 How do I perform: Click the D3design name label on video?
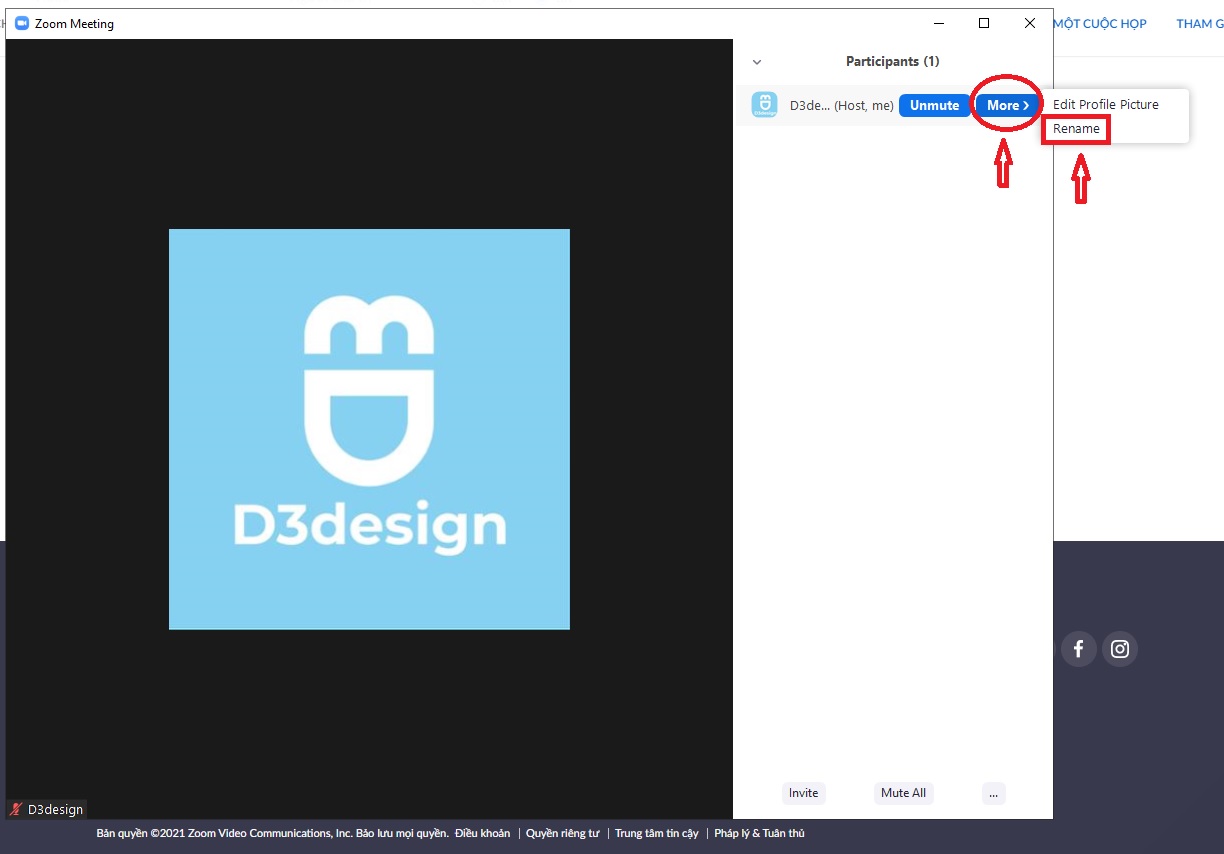point(55,810)
